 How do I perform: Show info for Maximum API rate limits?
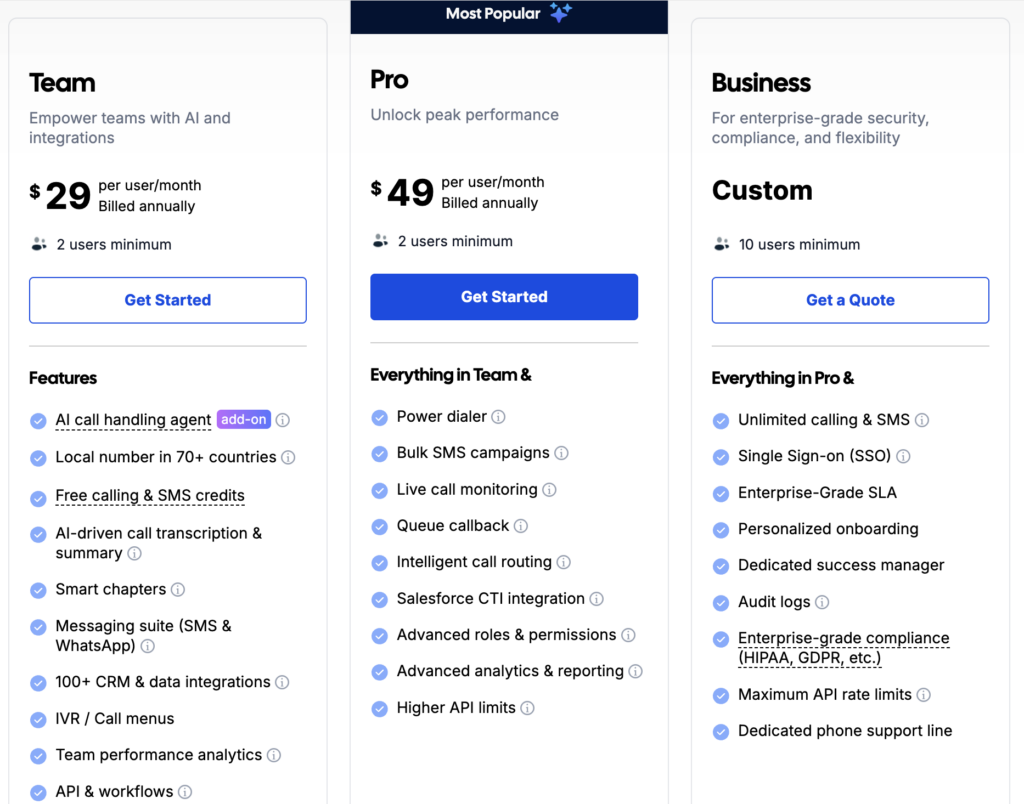click(x=923, y=695)
